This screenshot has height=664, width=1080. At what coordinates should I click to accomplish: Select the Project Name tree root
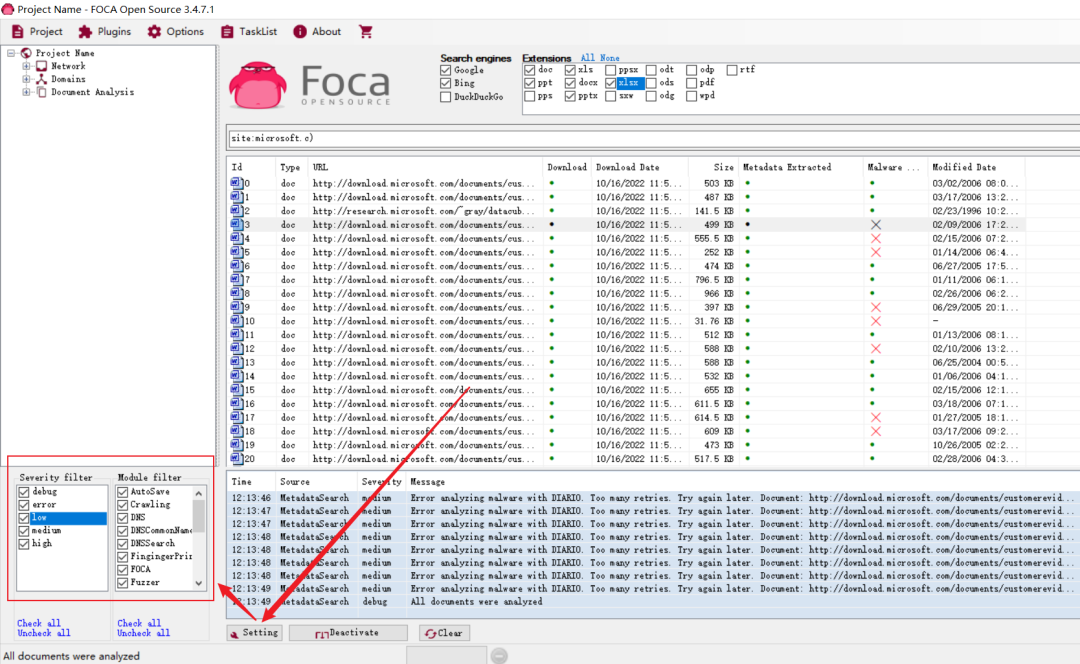[65, 53]
